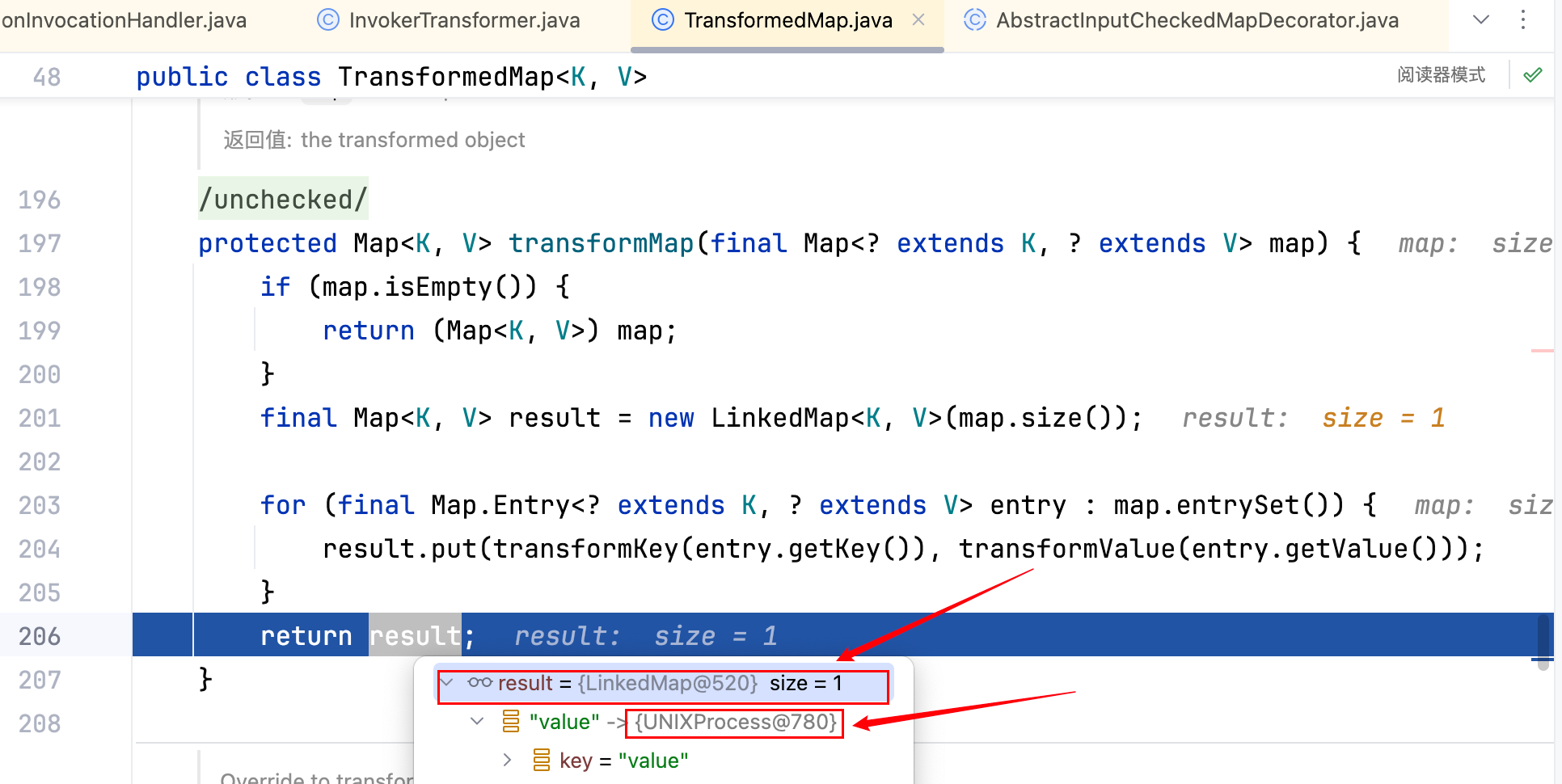Viewport: 1562px width, 784px height.
Task: Click the vertical scrollbar thumb on right edge
Action: click(x=1543, y=640)
